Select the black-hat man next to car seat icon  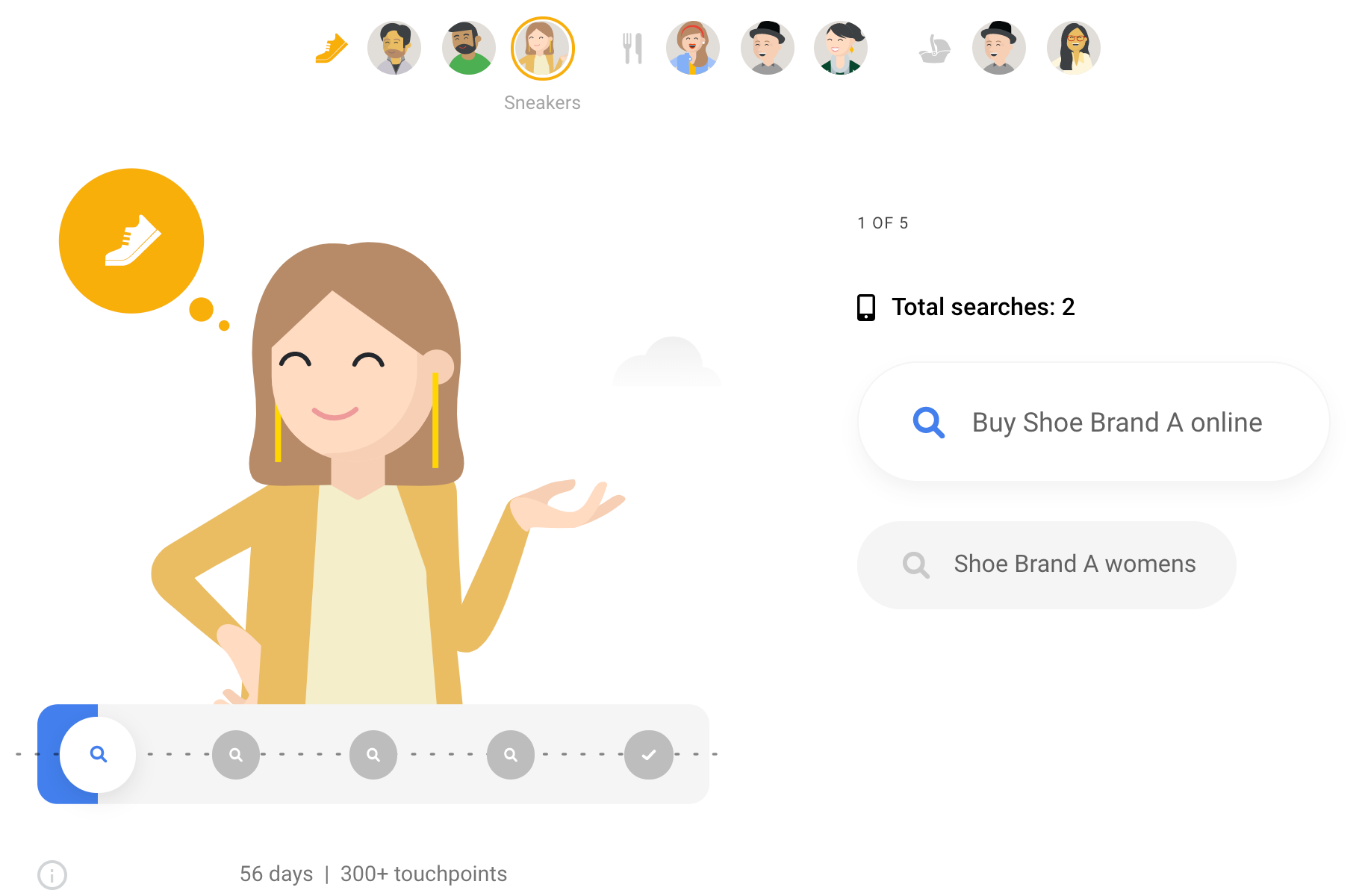coord(999,49)
